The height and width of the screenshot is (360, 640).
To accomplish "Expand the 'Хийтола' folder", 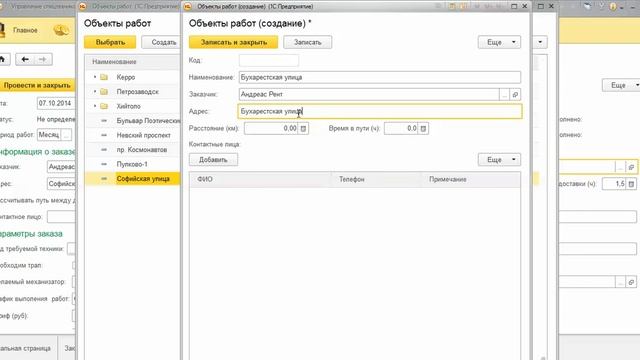I will 95,106.
